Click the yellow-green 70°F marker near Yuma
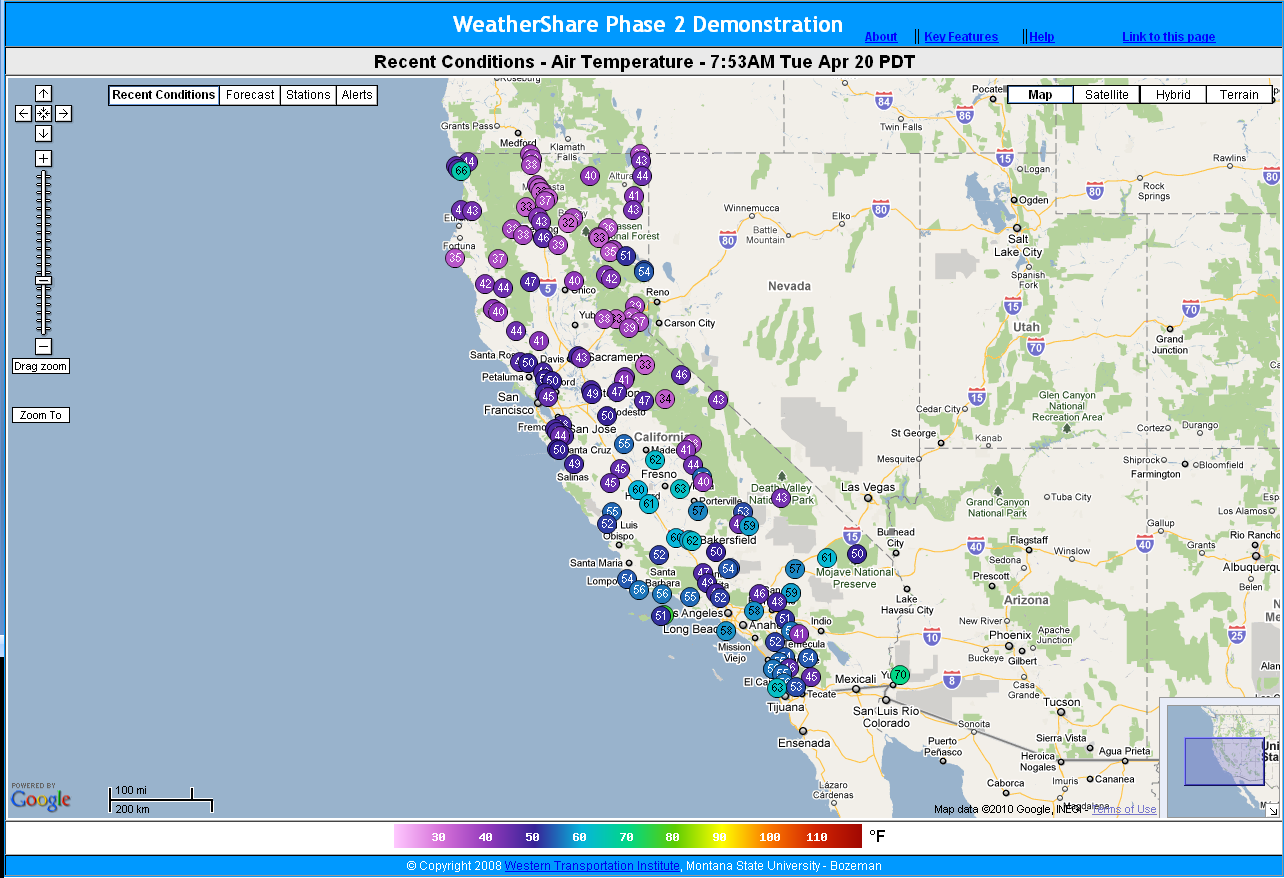1284x878 pixels. point(900,675)
